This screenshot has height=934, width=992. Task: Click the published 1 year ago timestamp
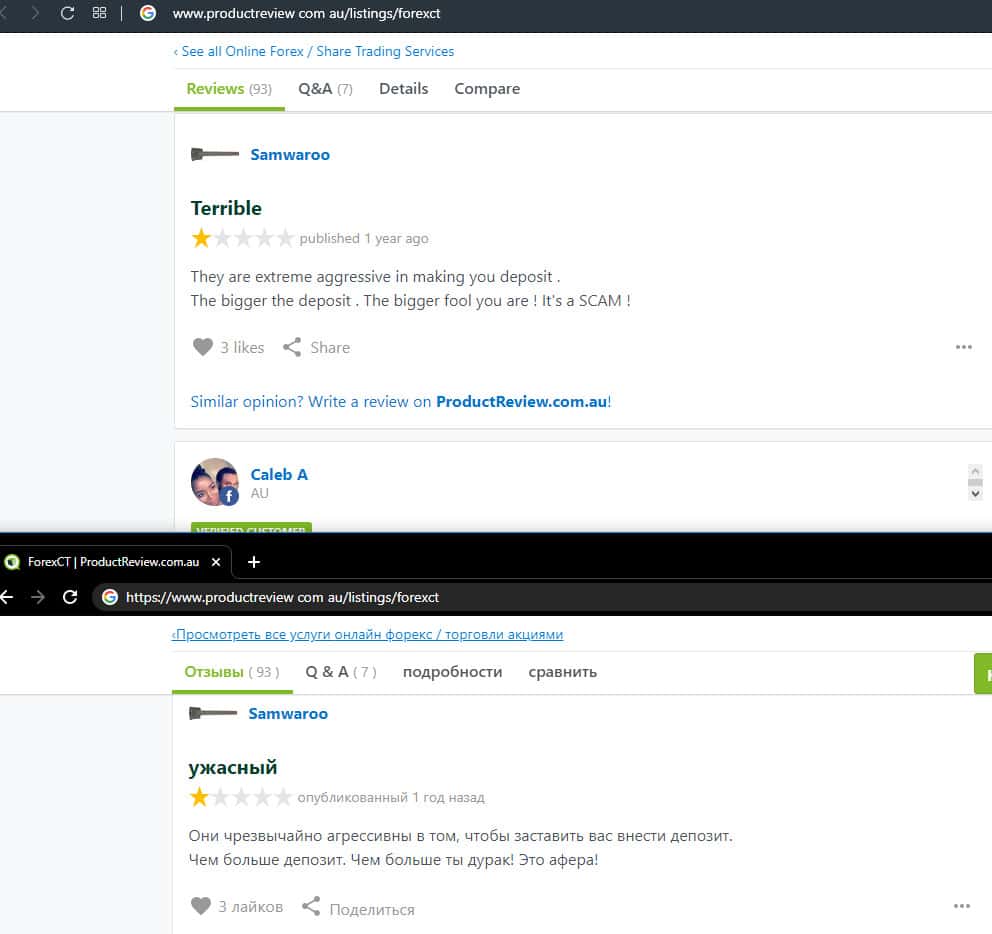364,239
